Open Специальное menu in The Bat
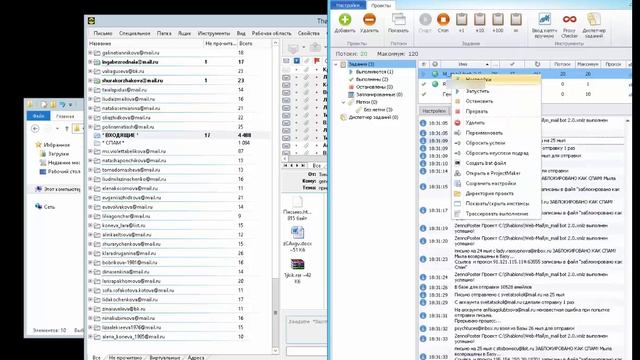The width and height of the screenshot is (640, 360). pyautogui.click(x=134, y=33)
